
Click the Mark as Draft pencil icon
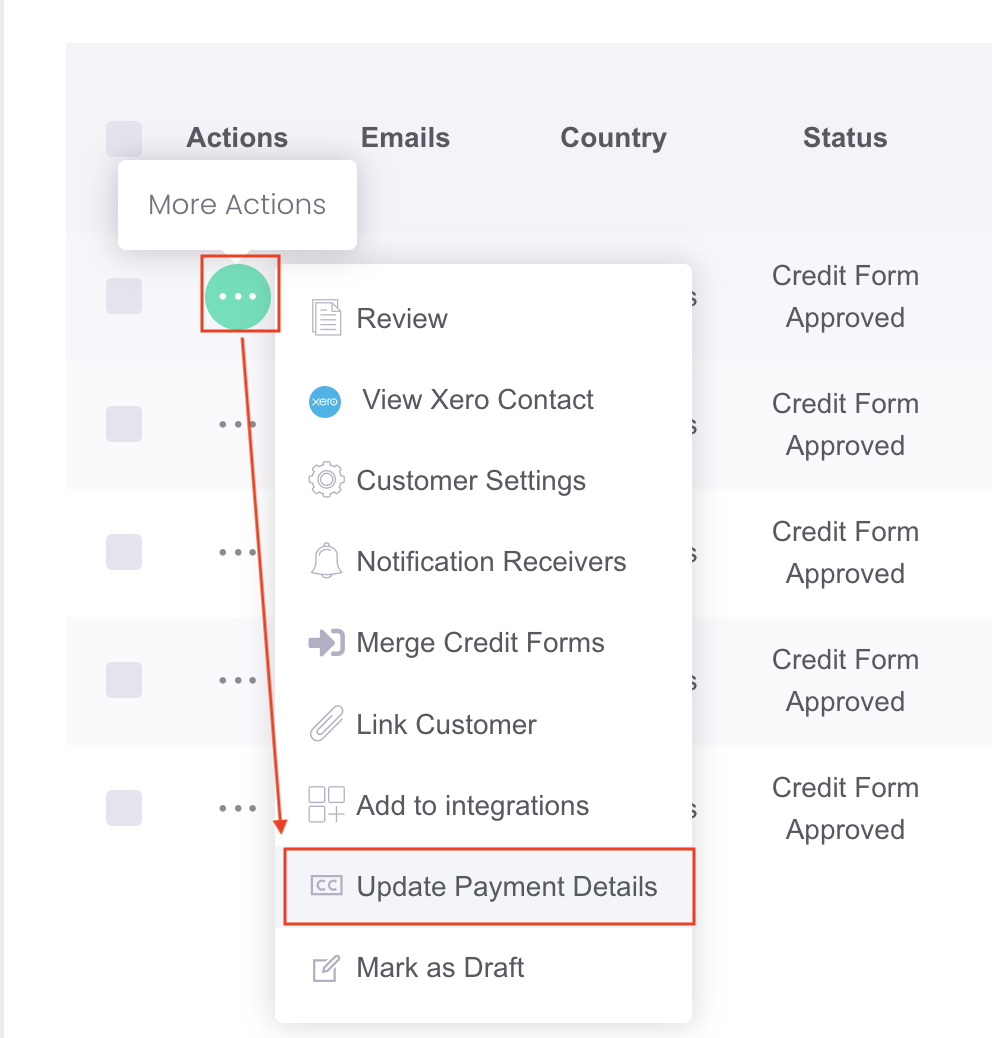[x=324, y=967]
